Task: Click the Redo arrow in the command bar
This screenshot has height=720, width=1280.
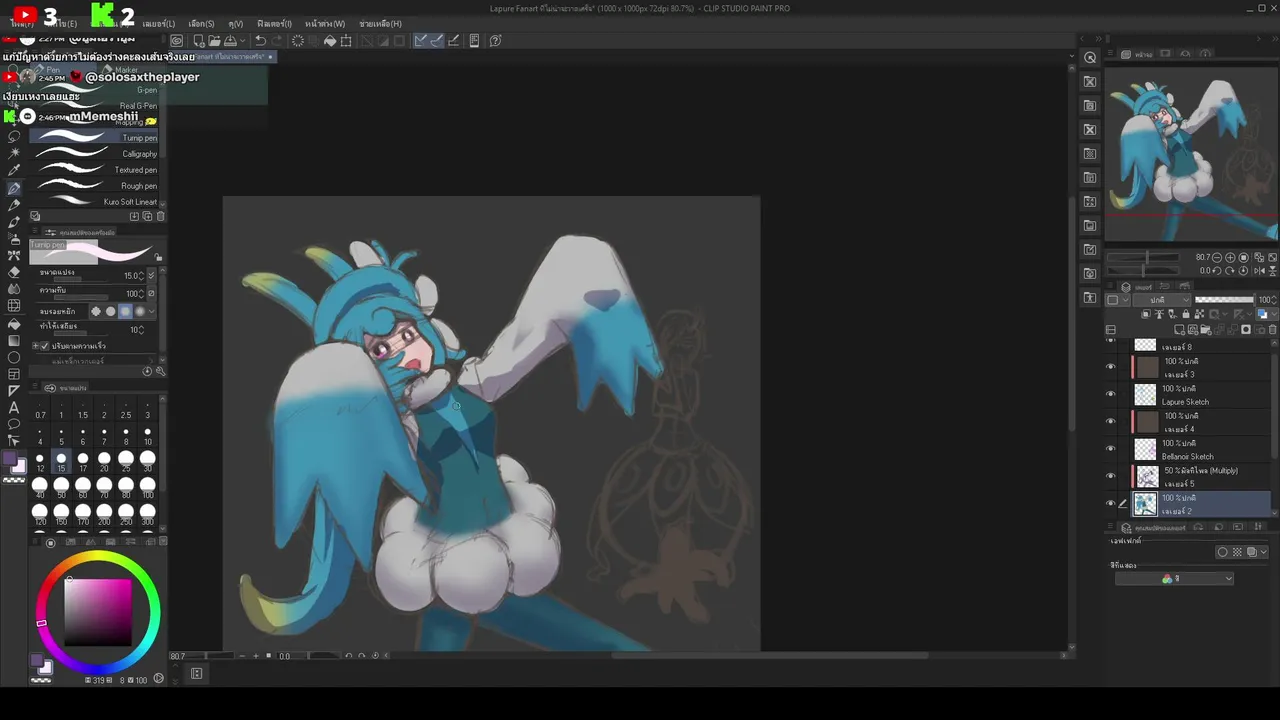Action: 276,41
